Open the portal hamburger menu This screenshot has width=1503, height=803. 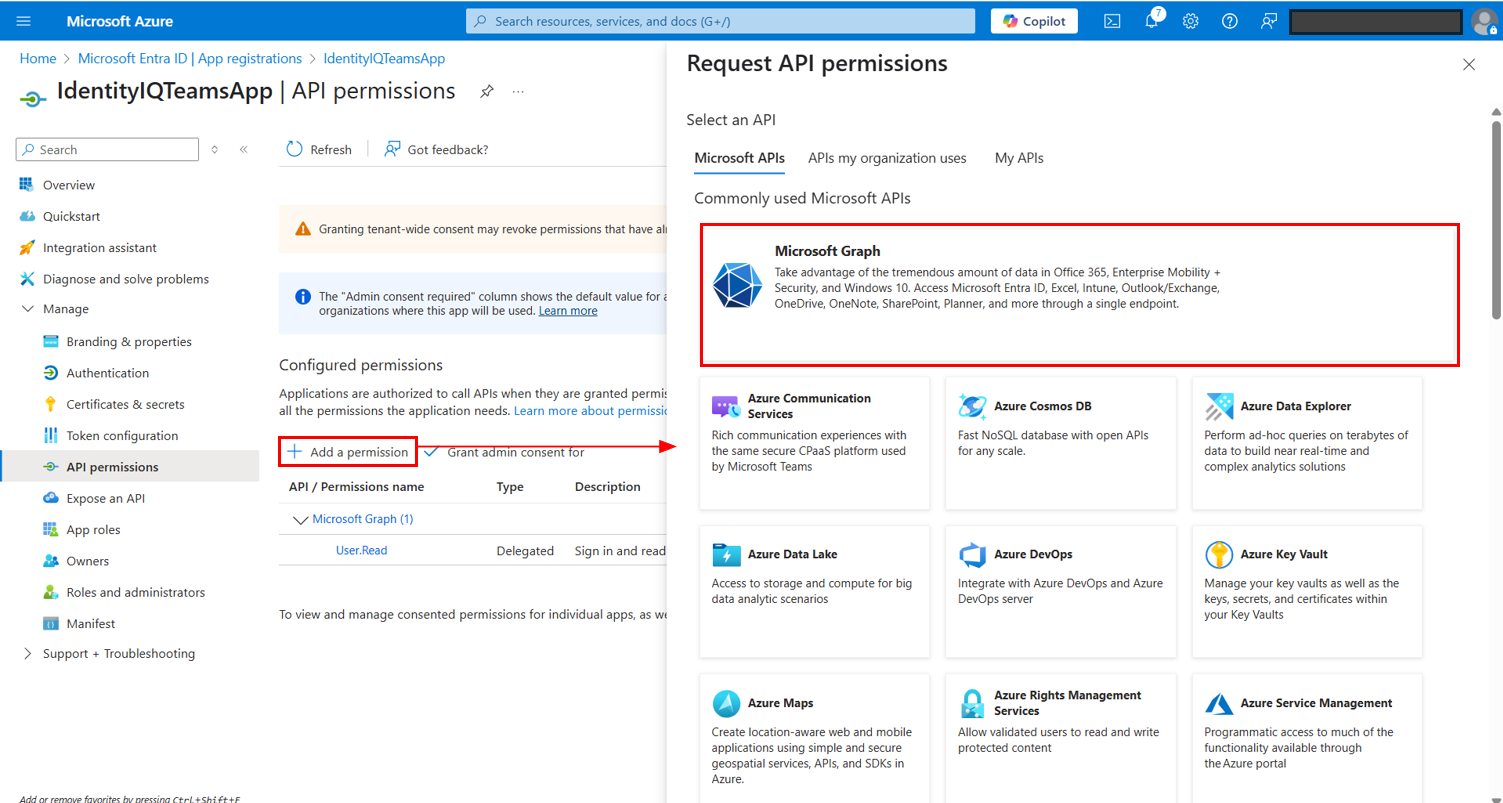(x=25, y=21)
